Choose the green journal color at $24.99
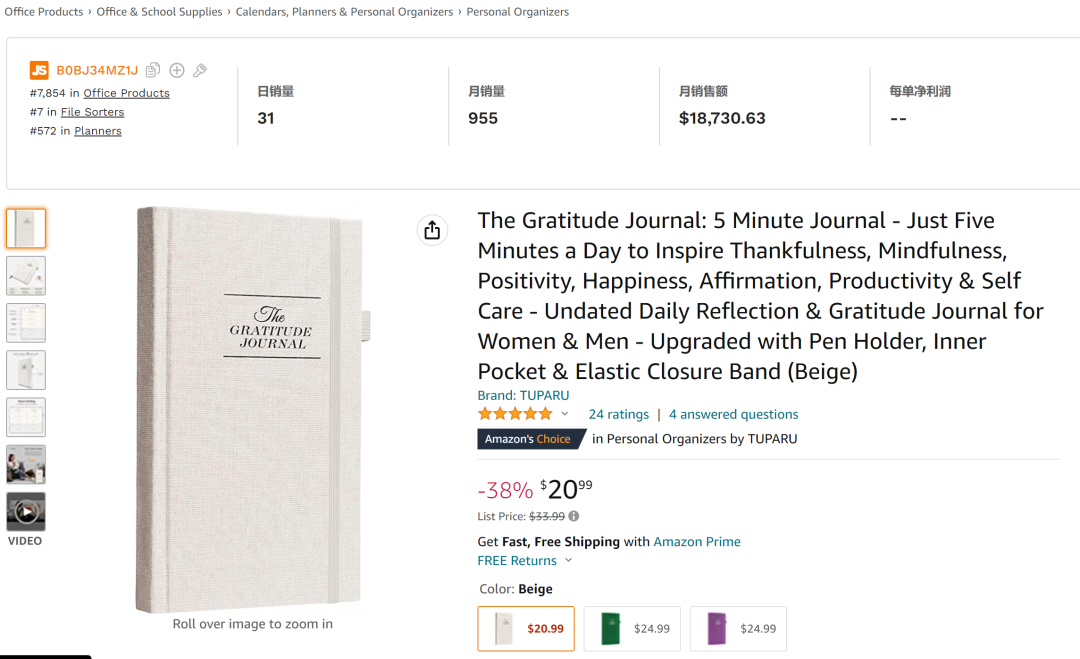 (x=632, y=628)
